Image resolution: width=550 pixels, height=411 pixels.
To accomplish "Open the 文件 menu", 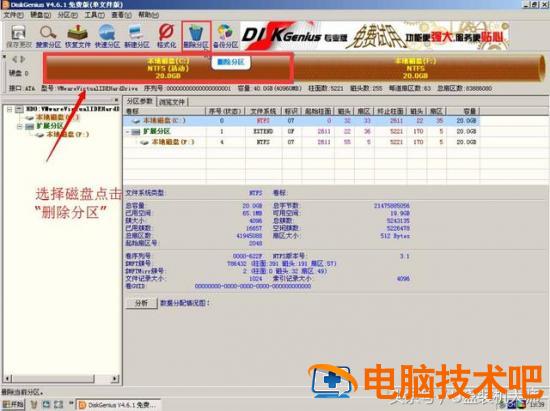I will [x=13, y=15].
